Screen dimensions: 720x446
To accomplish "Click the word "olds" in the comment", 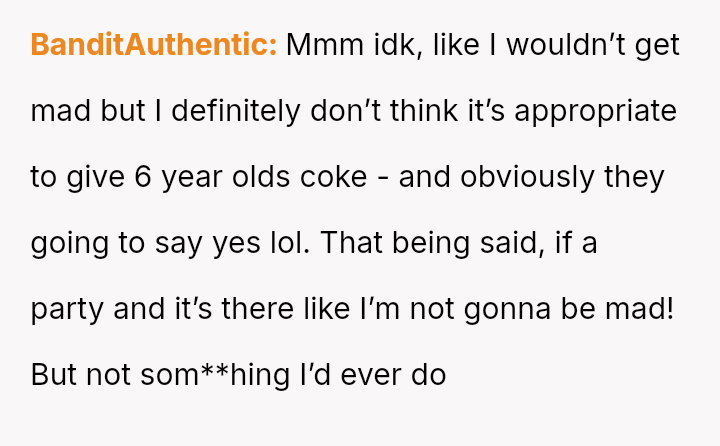I will click(x=261, y=177).
